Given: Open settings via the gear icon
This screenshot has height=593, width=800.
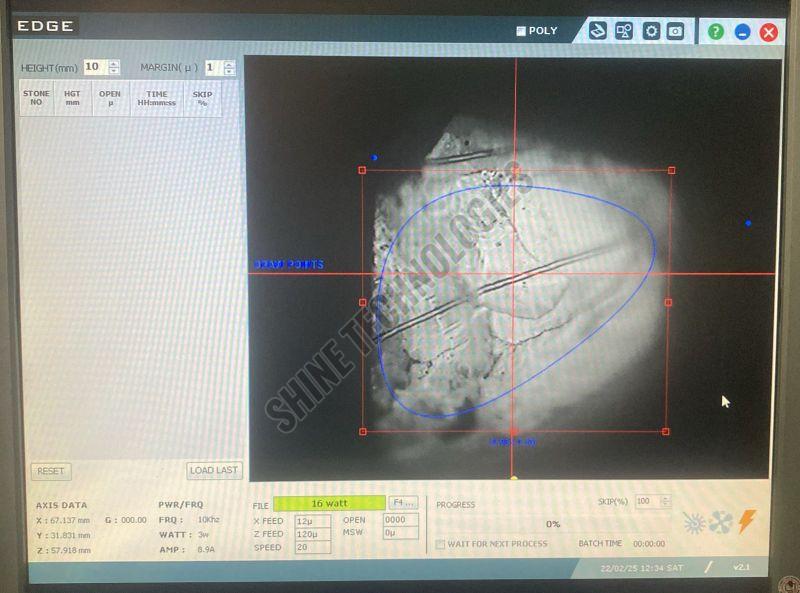Looking at the screenshot, I should [651, 31].
